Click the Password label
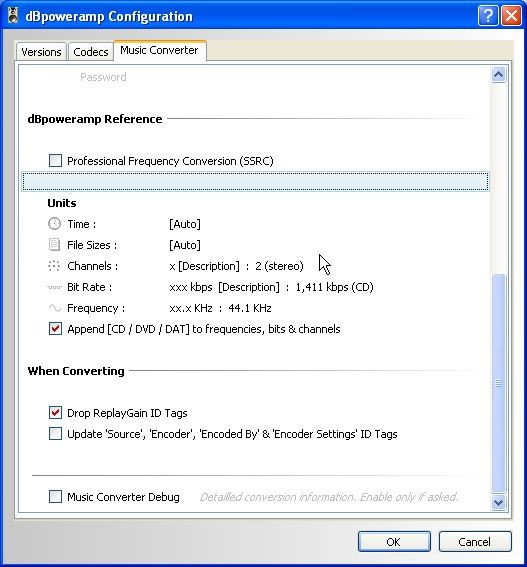The height and width of the screenshot is (567, 527). pyautogui.click(x=103, y=77)
